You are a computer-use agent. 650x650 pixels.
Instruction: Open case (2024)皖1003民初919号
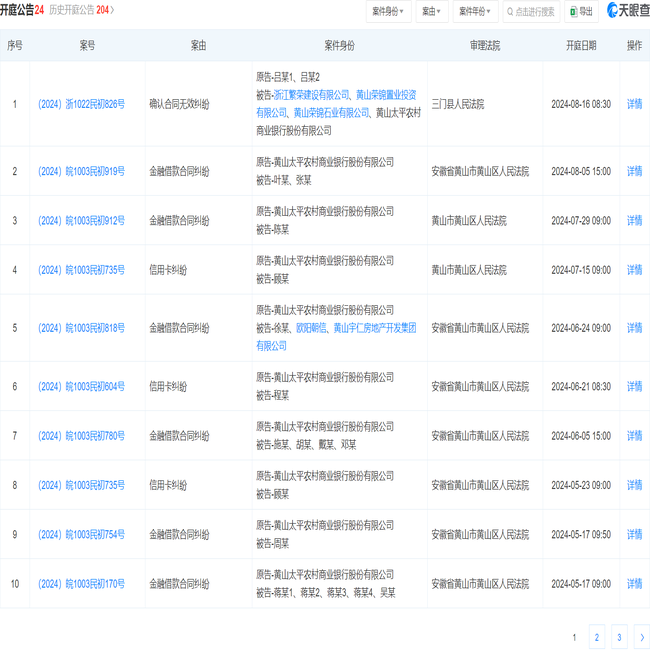[x=81, y=171]
